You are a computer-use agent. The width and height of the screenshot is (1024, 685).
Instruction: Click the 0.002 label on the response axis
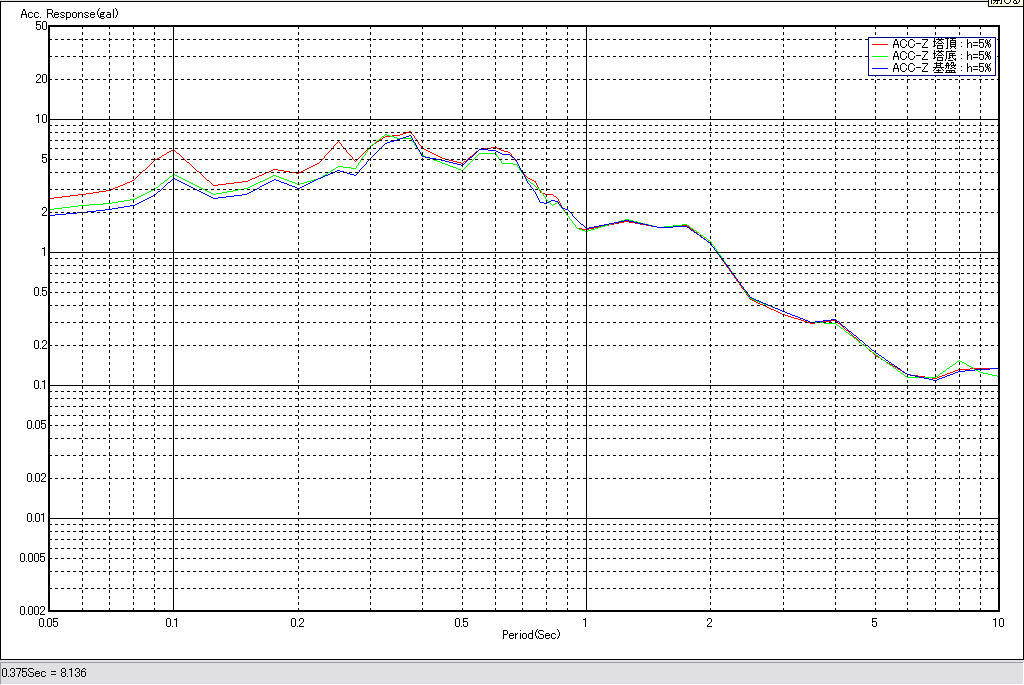34,610
